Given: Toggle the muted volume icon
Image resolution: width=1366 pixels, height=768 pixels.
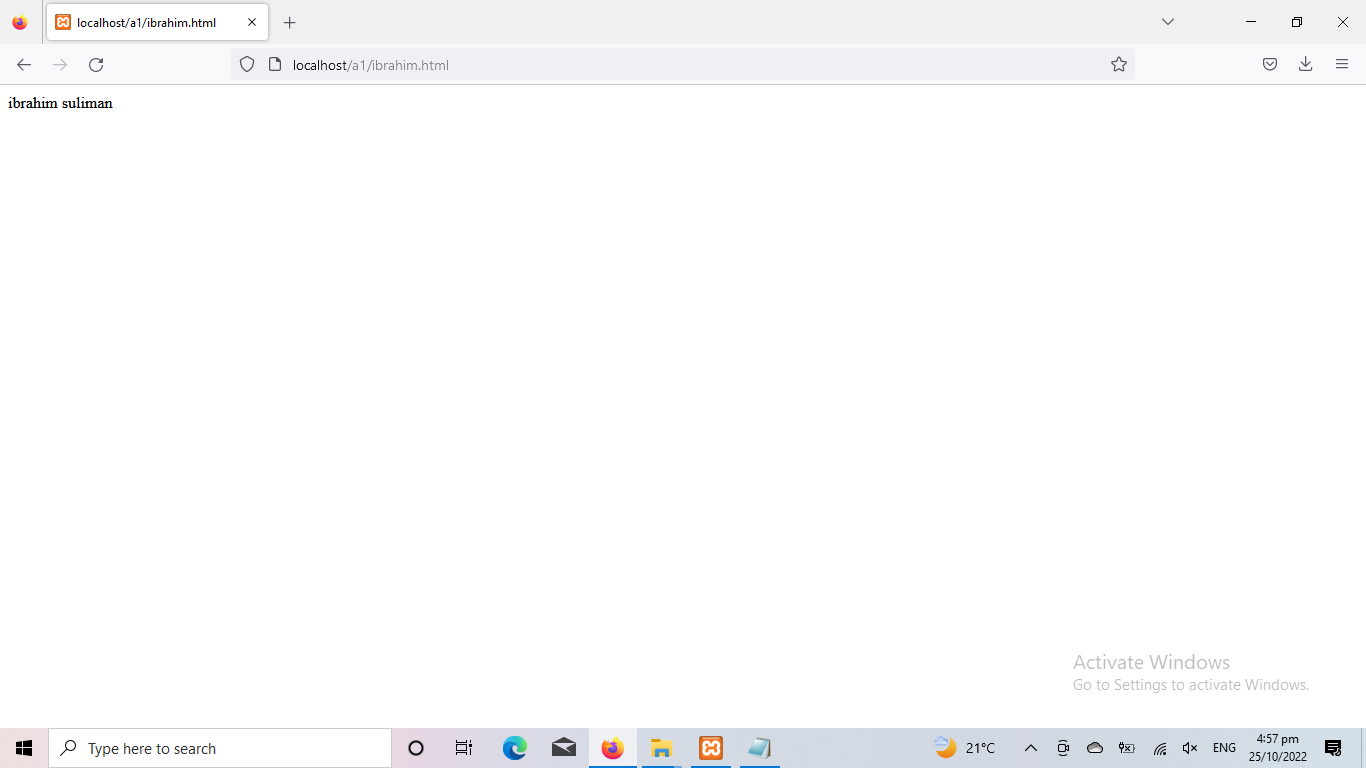Looking at the screenshot, I should tap(1190, 748).
